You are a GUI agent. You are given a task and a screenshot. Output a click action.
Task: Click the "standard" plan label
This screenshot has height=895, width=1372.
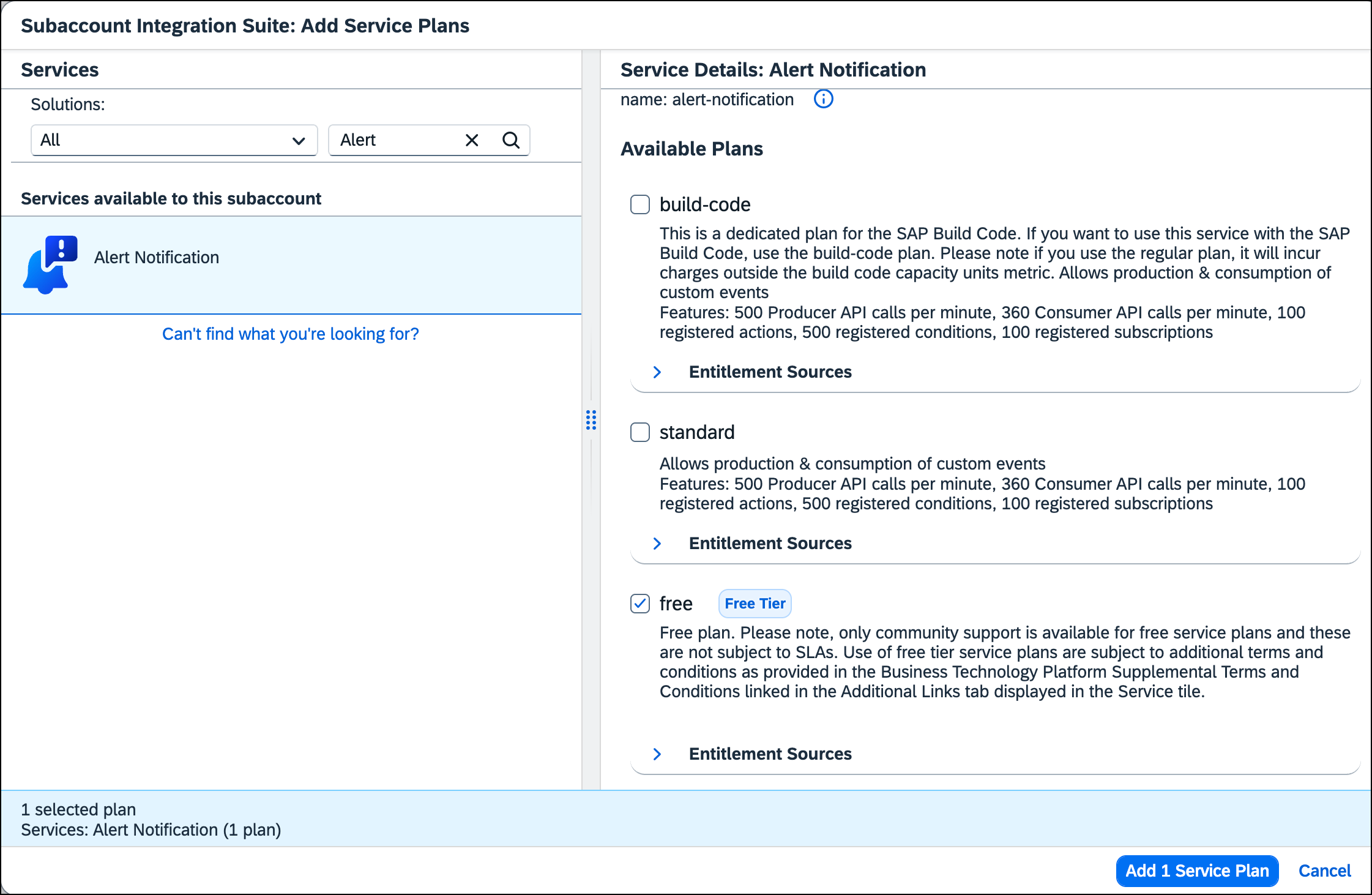click(697, 432)
